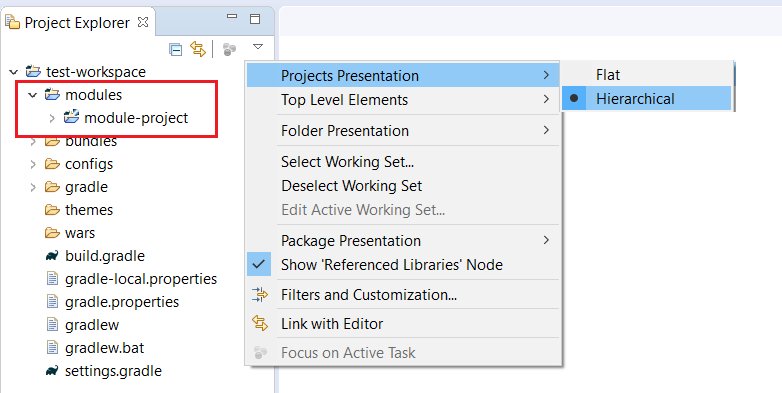Screen dimensions: 782x393
Task: Choose Deselect Working Set menu entry
Action: pyautogui.click(x=403, y=186)
